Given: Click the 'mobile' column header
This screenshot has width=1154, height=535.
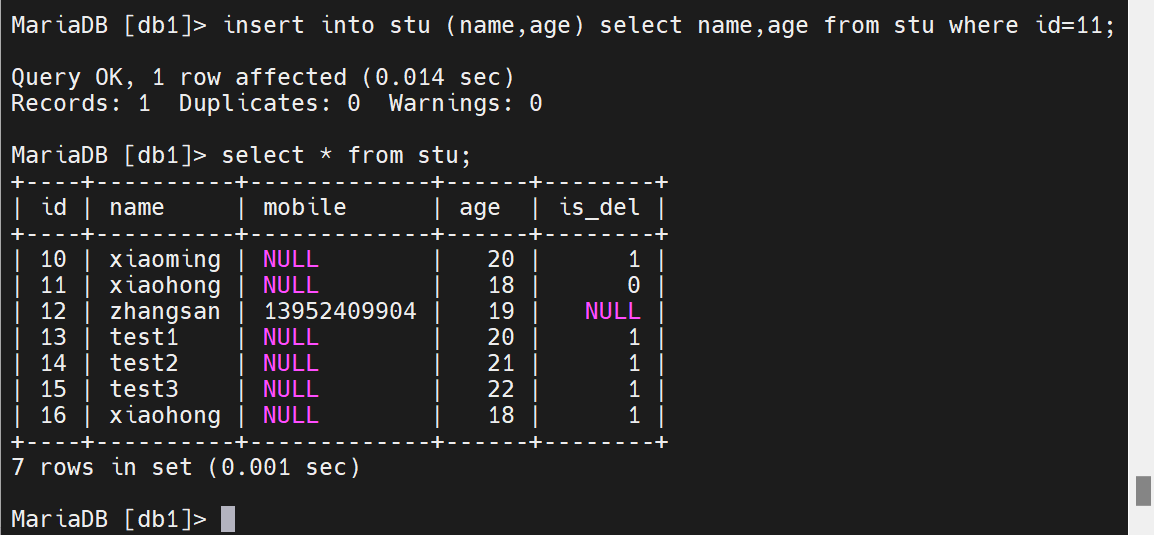Looking at the screenshot, I should coord(305,207).
